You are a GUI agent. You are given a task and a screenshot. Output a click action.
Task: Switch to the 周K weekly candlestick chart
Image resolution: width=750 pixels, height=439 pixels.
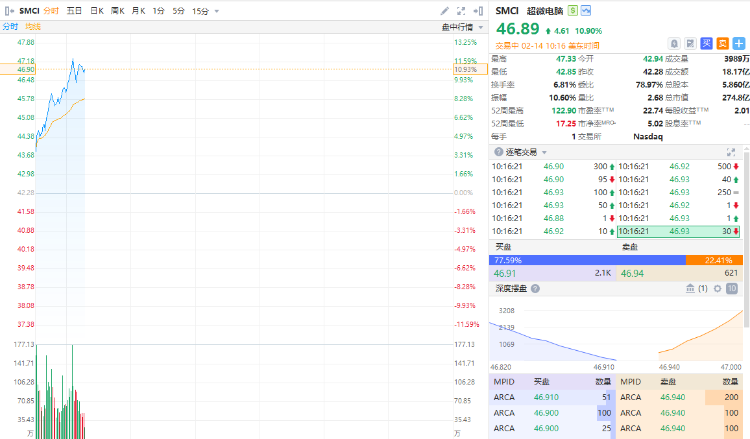[x=118, y=11]
